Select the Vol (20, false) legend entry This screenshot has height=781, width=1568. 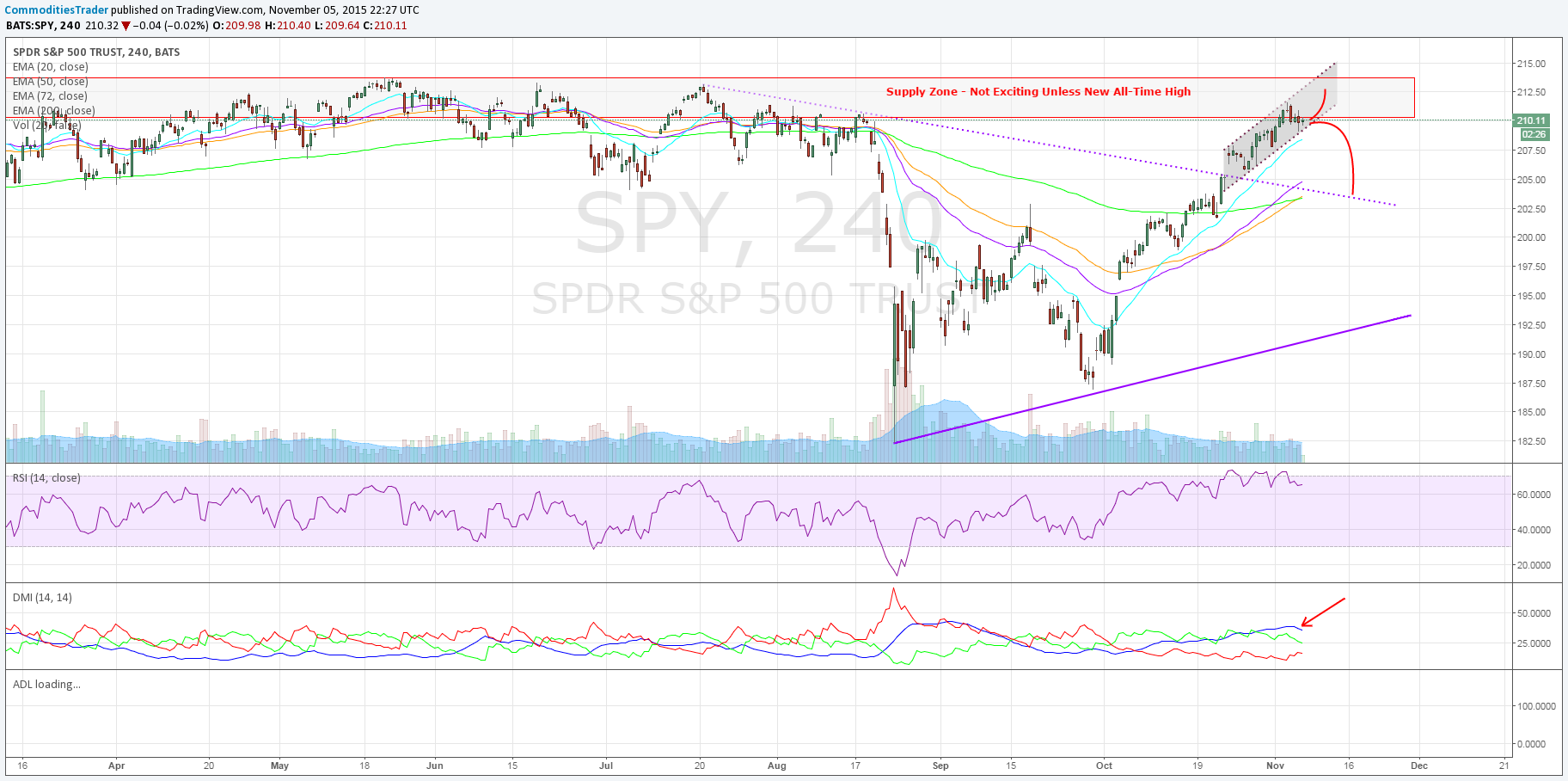point(47,126)
